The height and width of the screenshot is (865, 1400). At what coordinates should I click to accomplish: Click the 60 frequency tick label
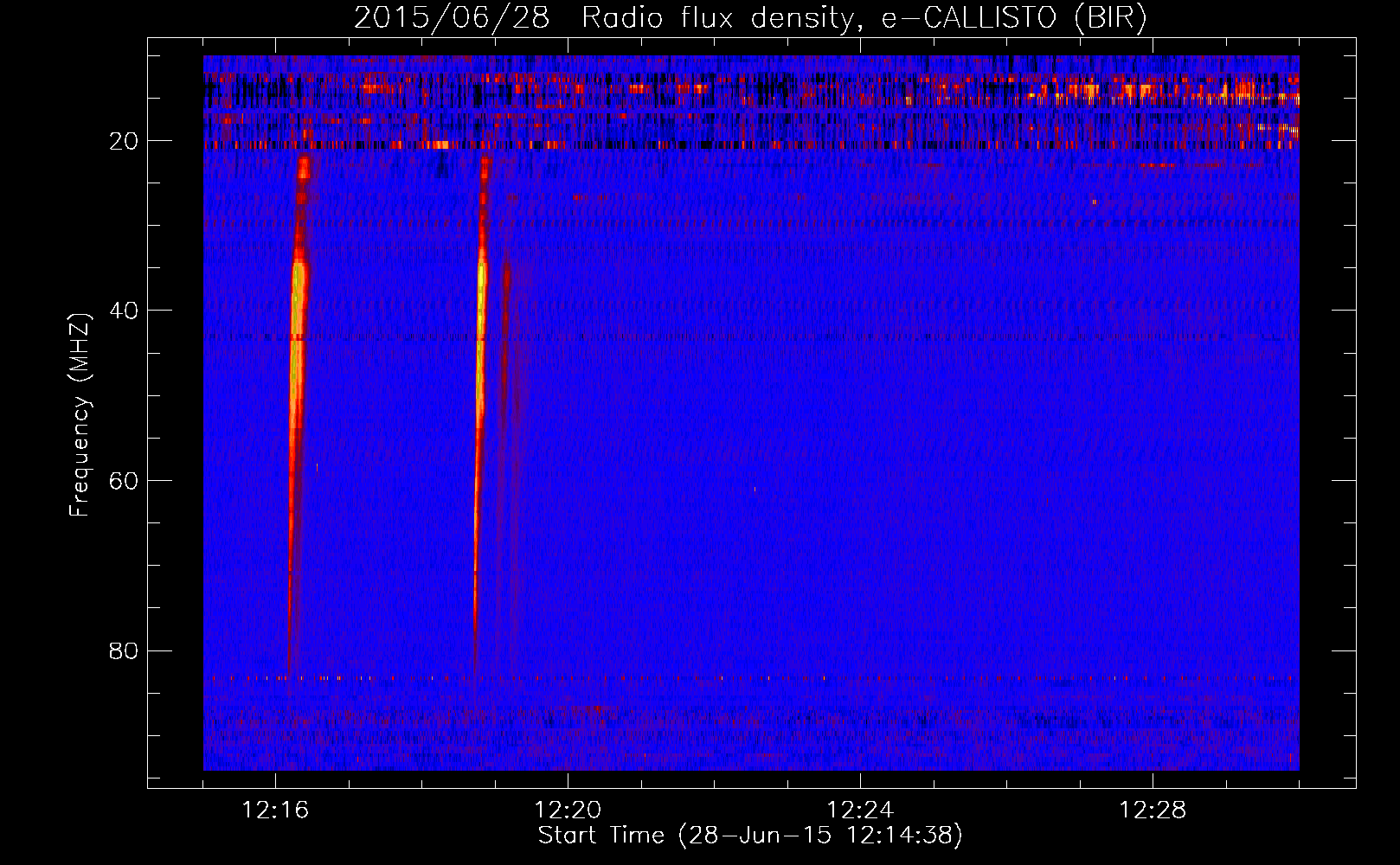tap(125, 479)
